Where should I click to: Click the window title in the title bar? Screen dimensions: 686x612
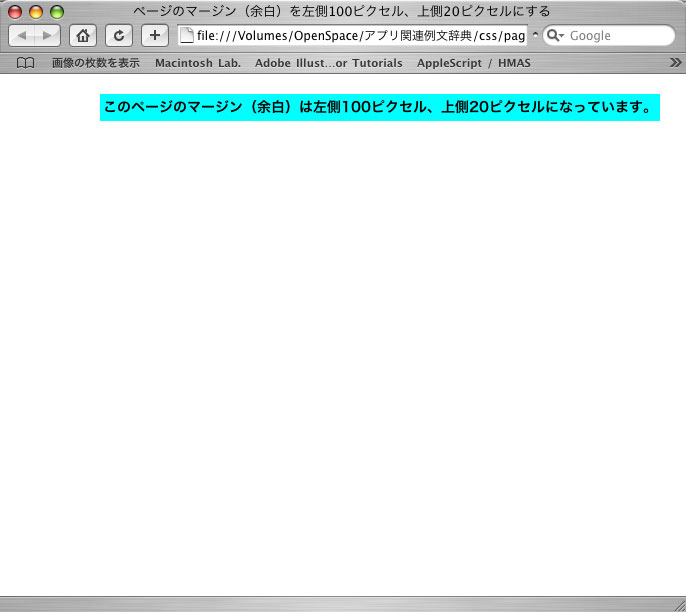tap(342, 11)
